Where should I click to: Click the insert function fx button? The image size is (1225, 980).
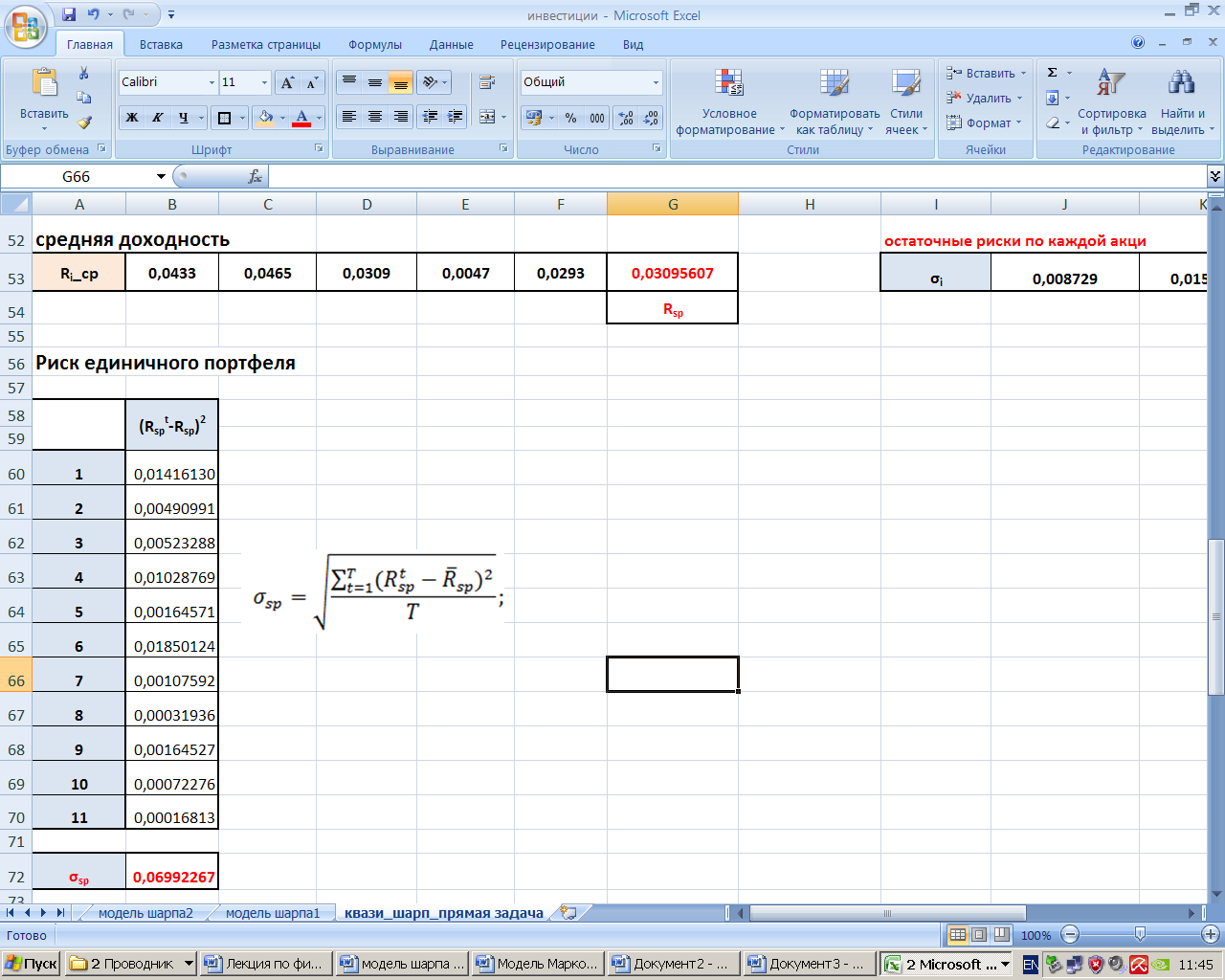click(x=255, y=177)
